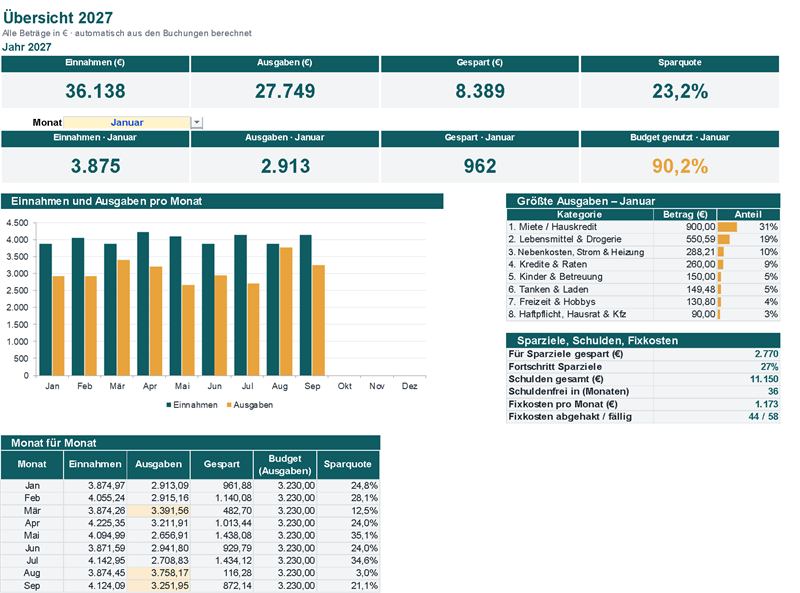Click the Aug Ausgaben cell 3.758,17
Image resolution: width=800 pixels, height=593 pixels.
pyautogui.click(x=158, y=573)
